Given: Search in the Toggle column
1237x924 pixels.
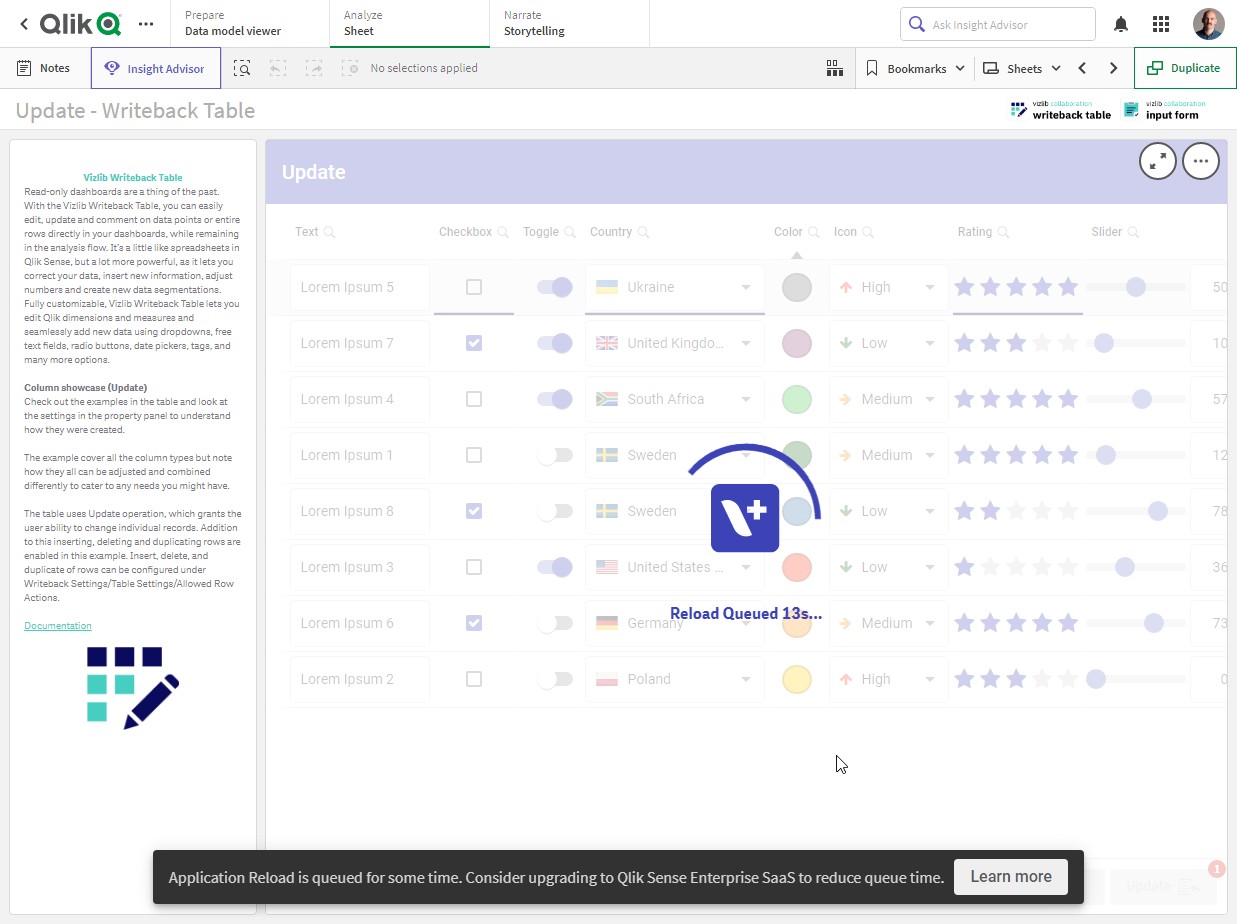Looking at the screenshot, I should tap(570, 232).
